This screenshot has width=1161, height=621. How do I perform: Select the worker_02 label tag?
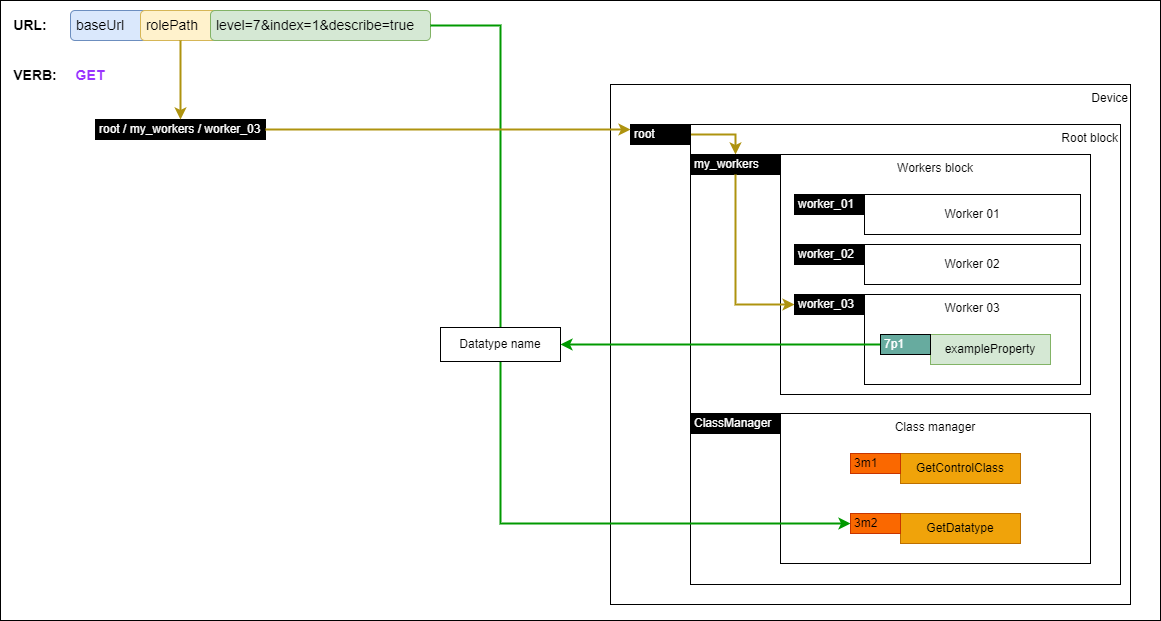pos(827,254)
